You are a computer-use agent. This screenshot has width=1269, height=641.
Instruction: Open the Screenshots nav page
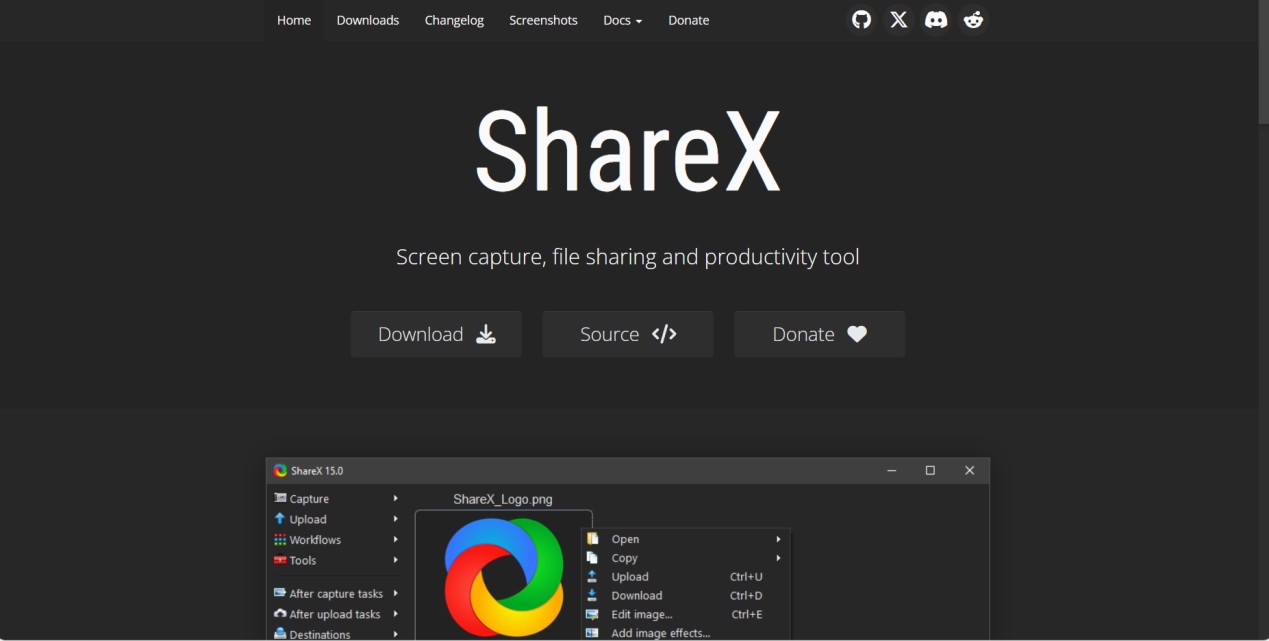(543, 20)
